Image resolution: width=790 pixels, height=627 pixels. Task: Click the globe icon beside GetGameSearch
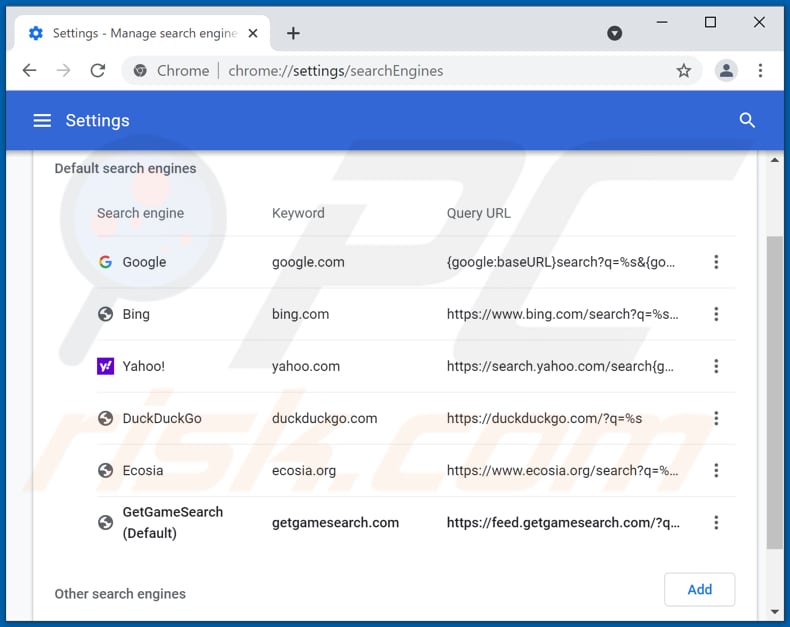click(105, 523)
